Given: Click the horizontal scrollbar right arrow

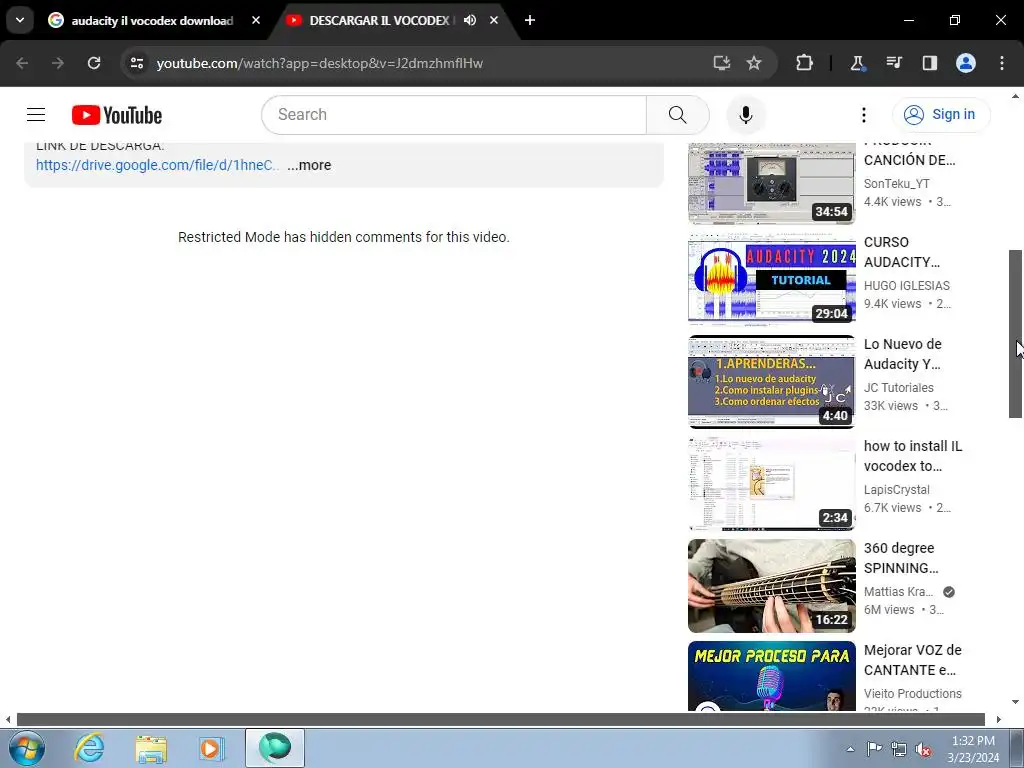Looking at the screenshot, I should tap(999, 719).
